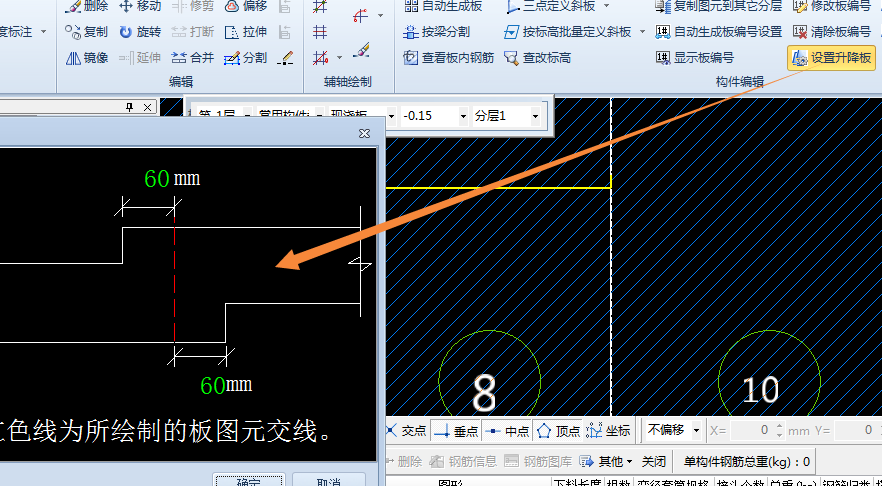882x486 pixels.
Task: Click the 合并 (merge) tool
Action: click(193, 58)
